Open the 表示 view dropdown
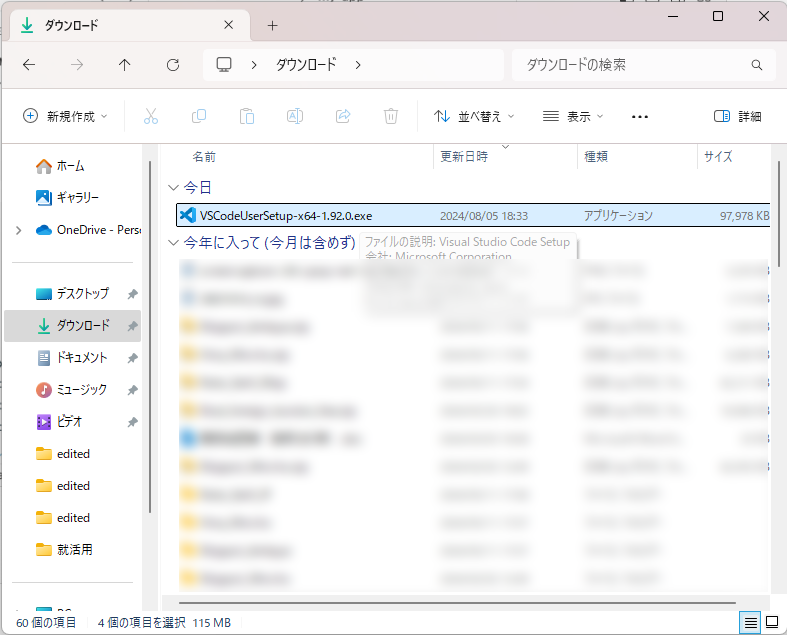This screenshot has width=787, height=635. pyautogui.click(x=573, y=116)
